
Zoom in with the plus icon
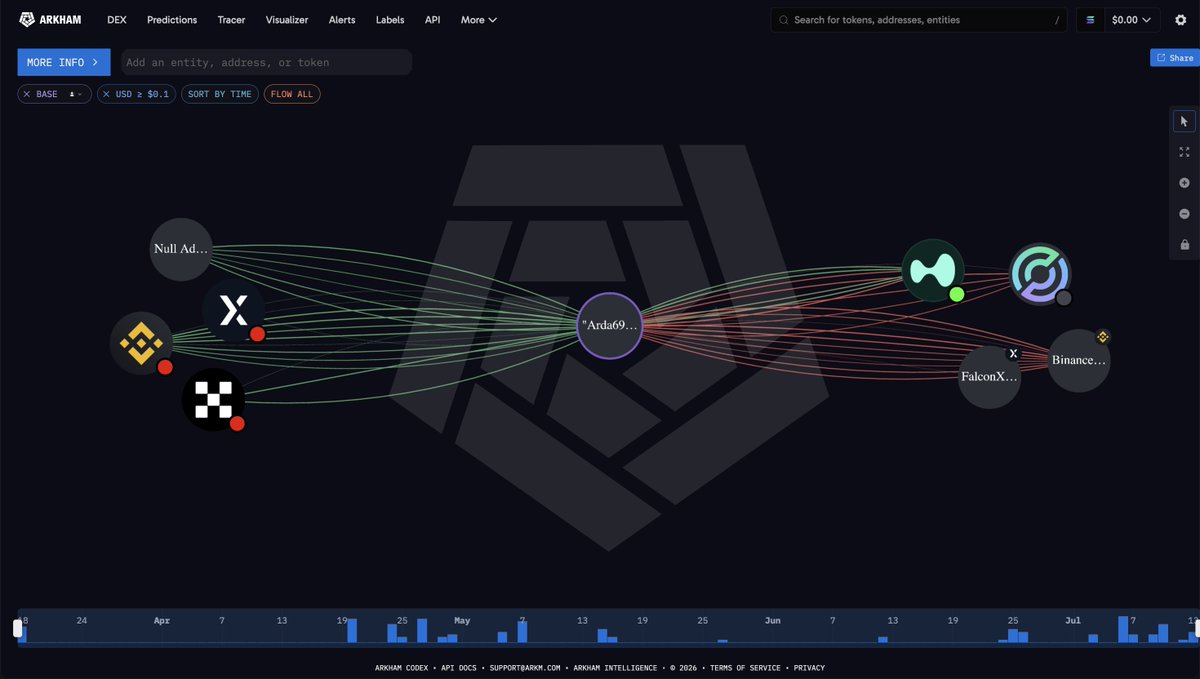pos(1184,183)
